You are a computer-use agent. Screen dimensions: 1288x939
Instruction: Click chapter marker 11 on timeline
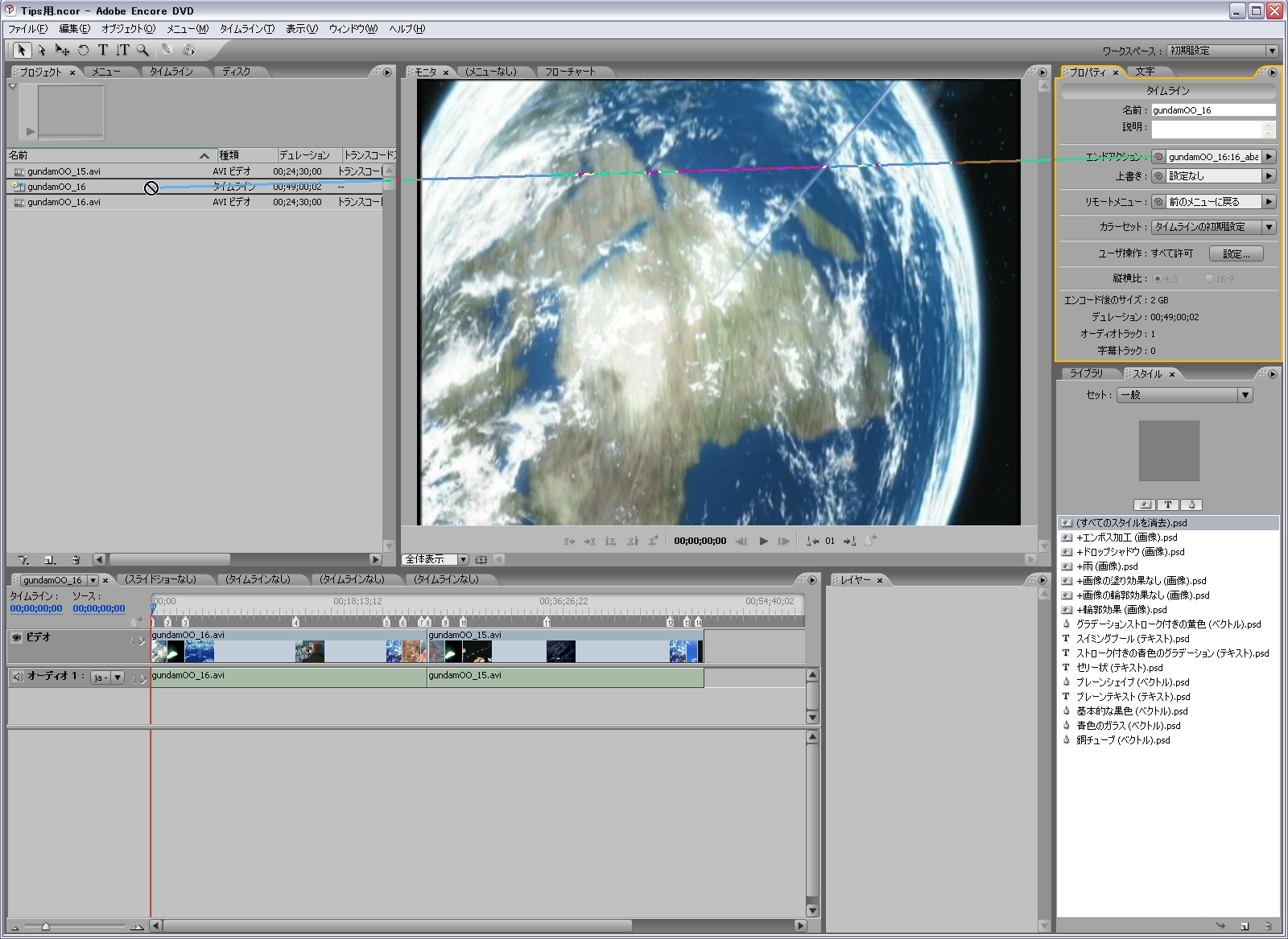pyautogui.click(x=547, y=621)
